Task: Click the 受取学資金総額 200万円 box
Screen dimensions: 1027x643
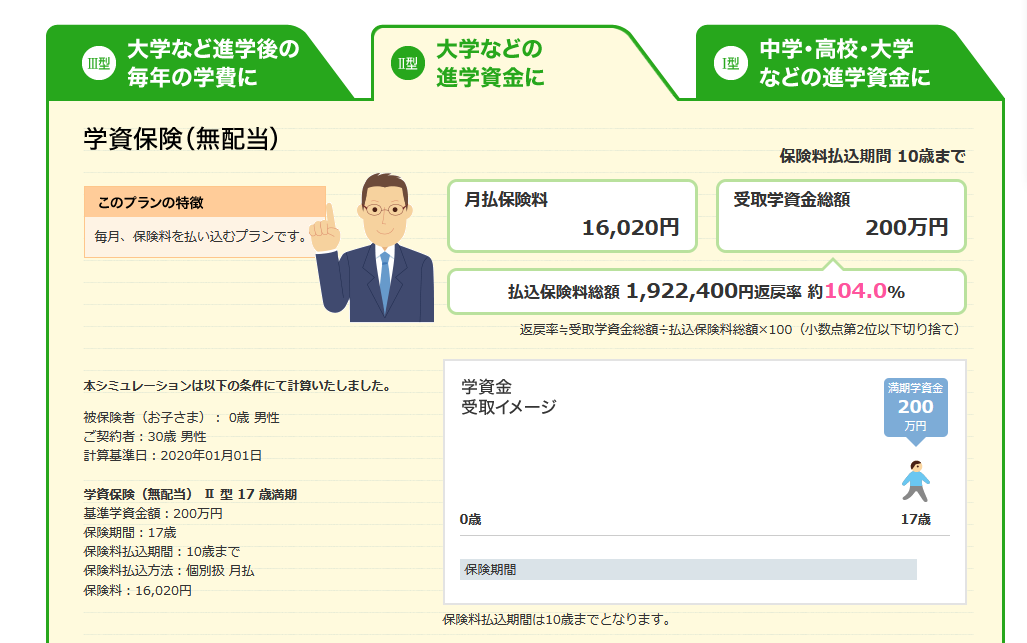Action: [x=841, y=215]
